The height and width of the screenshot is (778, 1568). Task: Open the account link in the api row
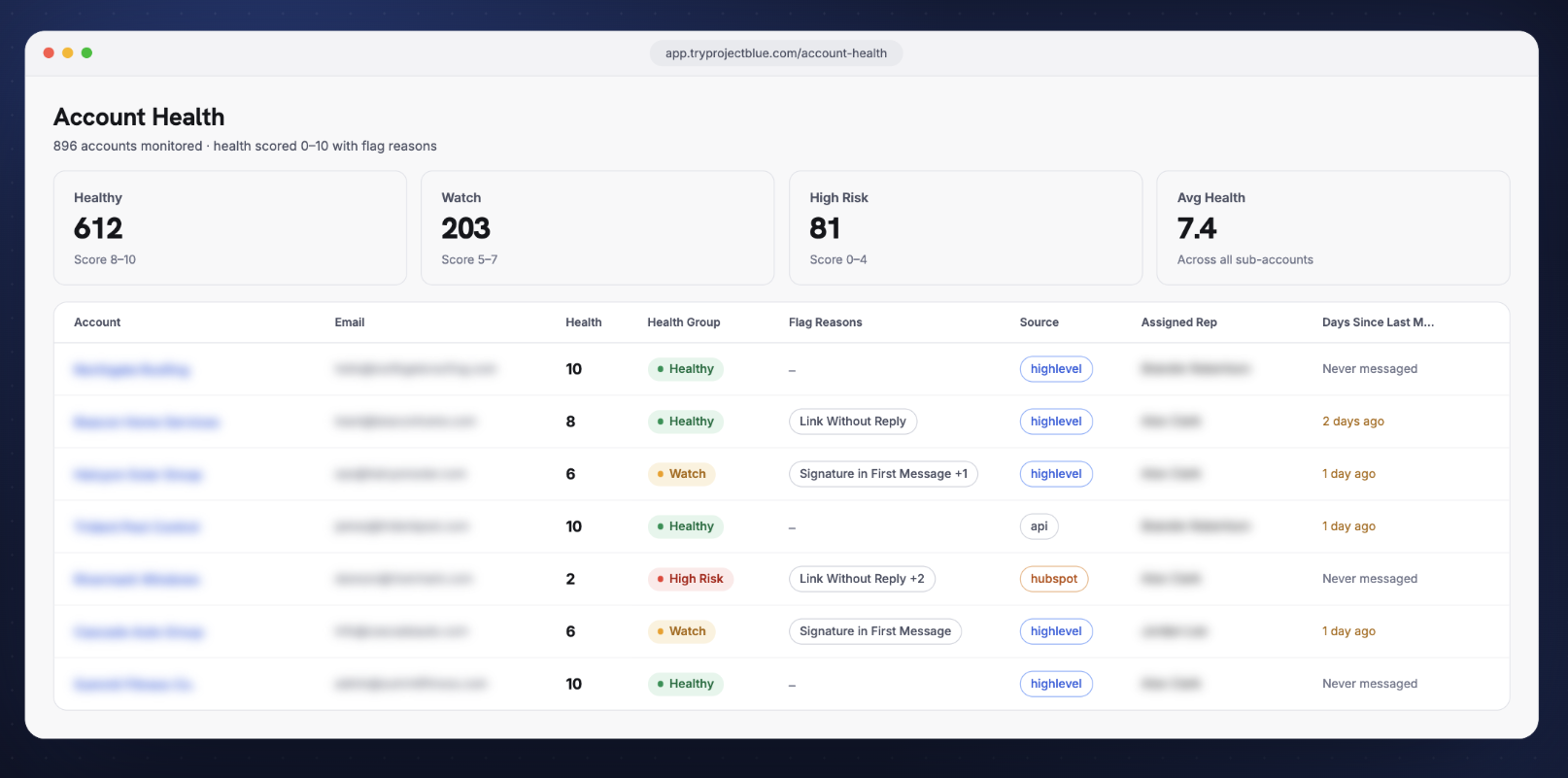pyautogui.click(x=137, y=527)
